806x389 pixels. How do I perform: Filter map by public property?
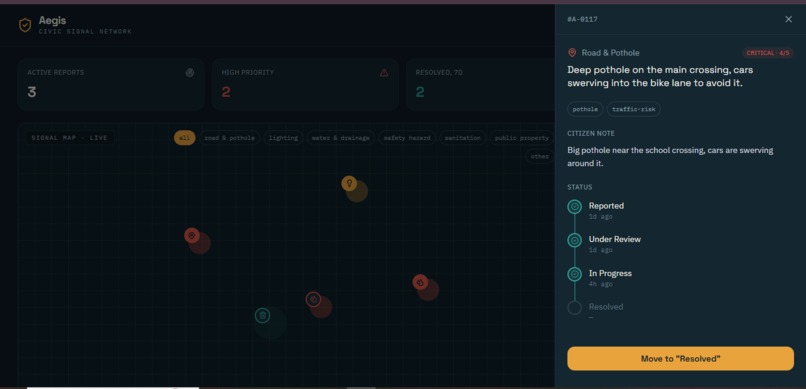[x=521, y=138]
